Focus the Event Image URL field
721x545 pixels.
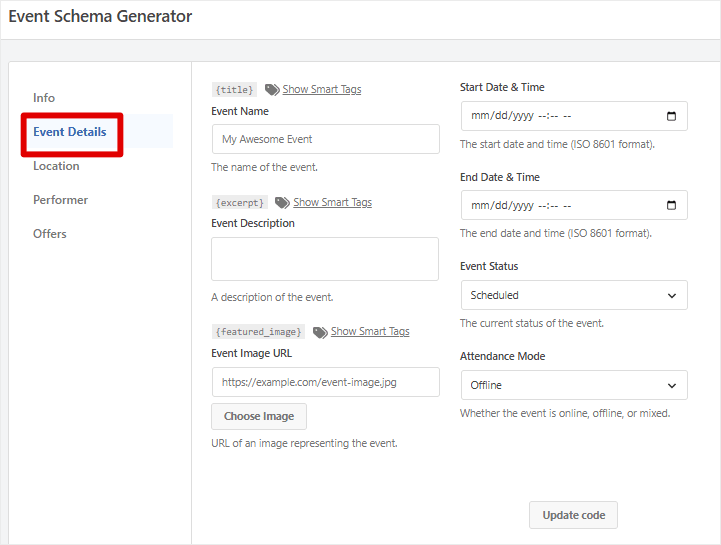coord(326,382)
